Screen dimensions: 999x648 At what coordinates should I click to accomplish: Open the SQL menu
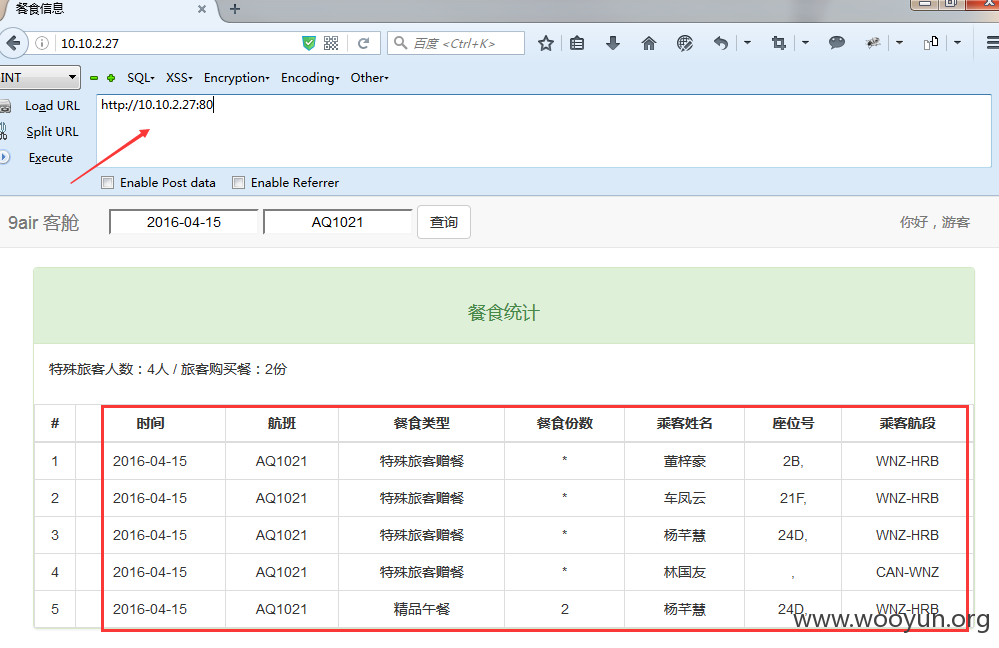click(141, 78)
